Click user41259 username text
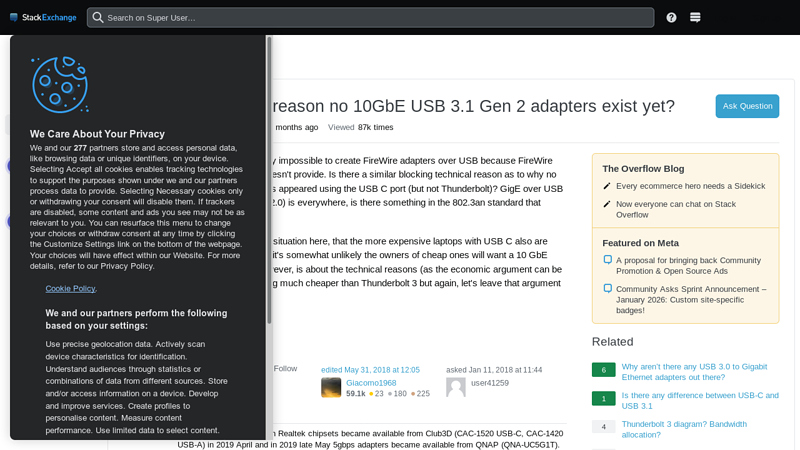The height and width of the screenshot is (450, 800). tap(490, 383)
